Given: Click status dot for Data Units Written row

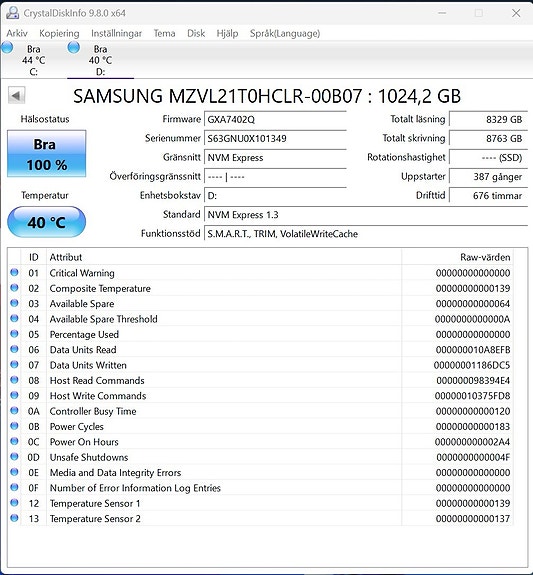Looking at the screenshot, I should tap(14, 365).
